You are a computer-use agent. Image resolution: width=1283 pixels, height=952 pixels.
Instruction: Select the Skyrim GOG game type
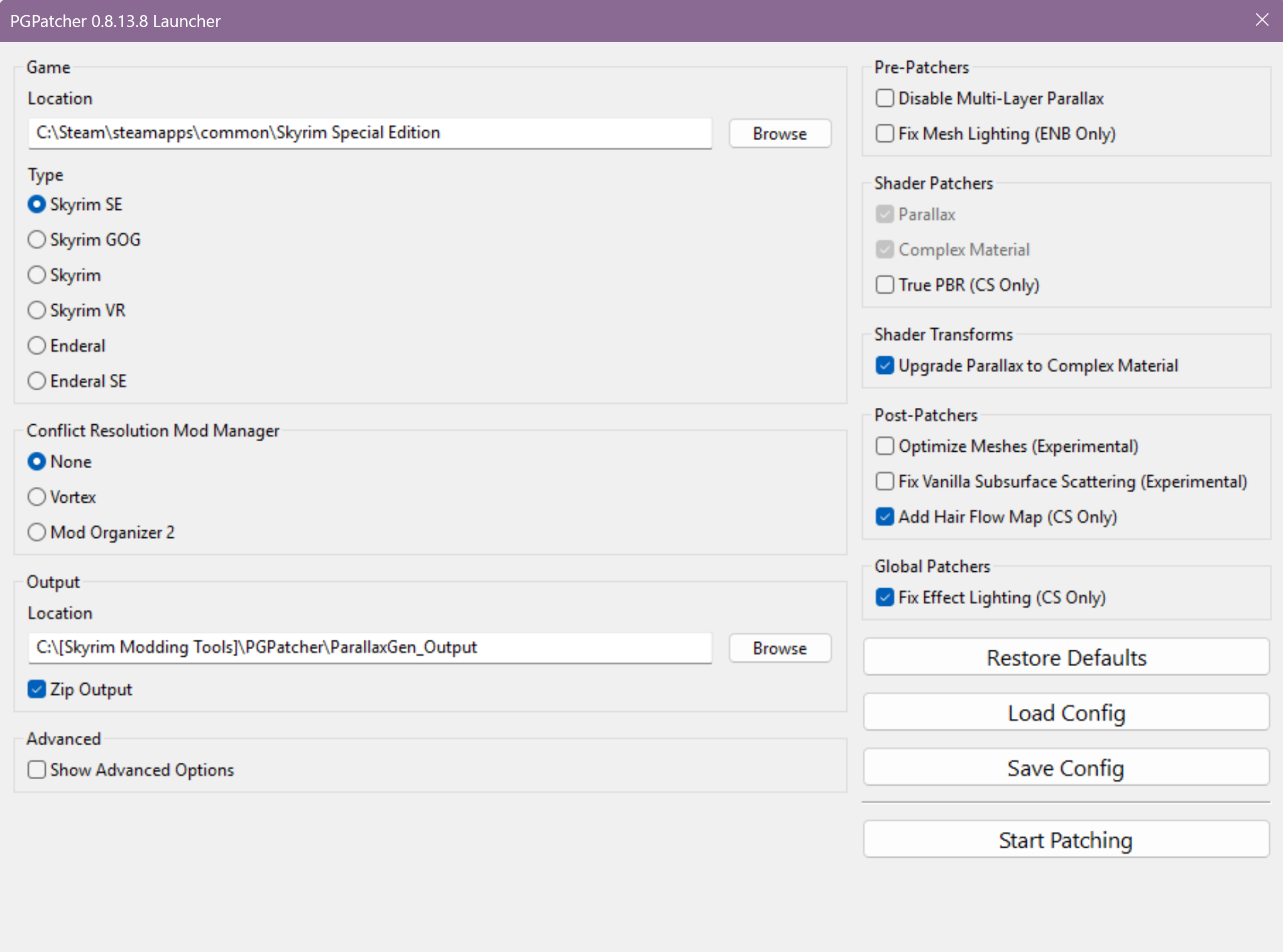point(37,239)
